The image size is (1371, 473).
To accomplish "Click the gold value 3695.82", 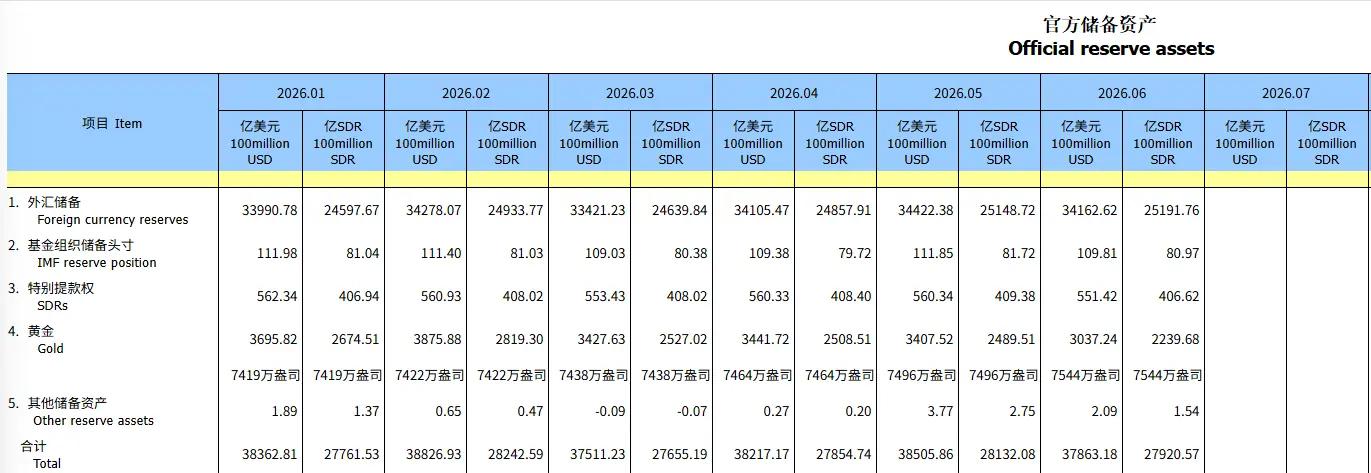I will pyautogui.click(x=273, y=339).
